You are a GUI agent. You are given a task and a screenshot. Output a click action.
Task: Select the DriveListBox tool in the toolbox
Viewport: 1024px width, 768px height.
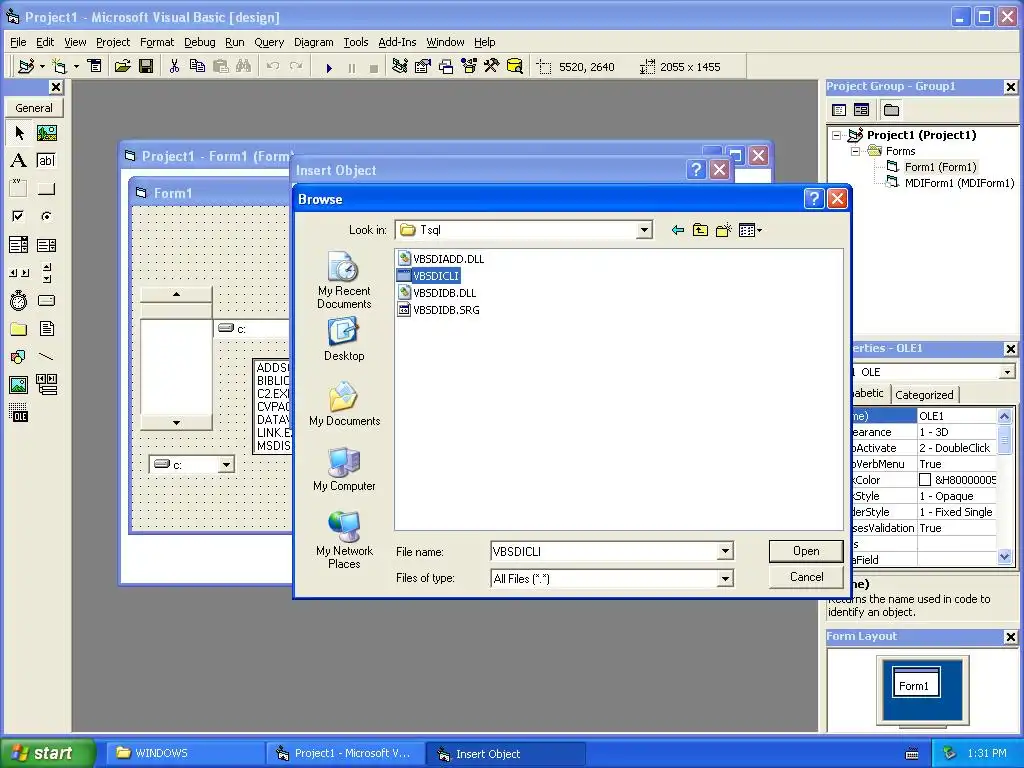coord(46,300)
